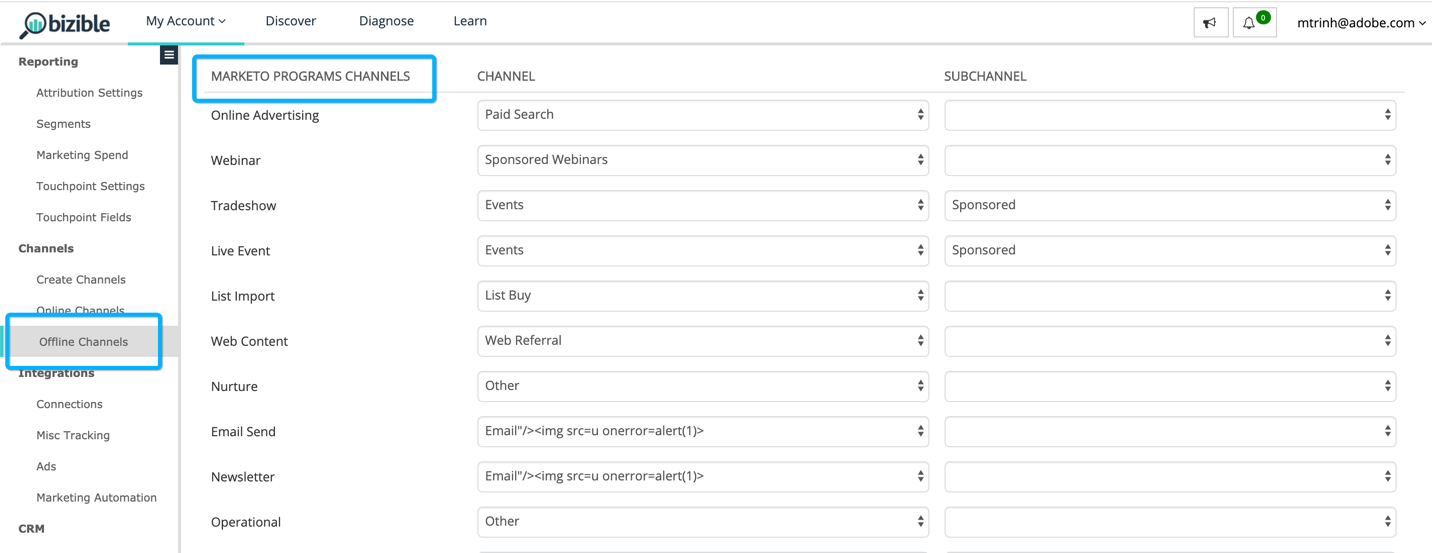Open the Connections integration page
The image size is (1432, 553).
coord(69,404)
